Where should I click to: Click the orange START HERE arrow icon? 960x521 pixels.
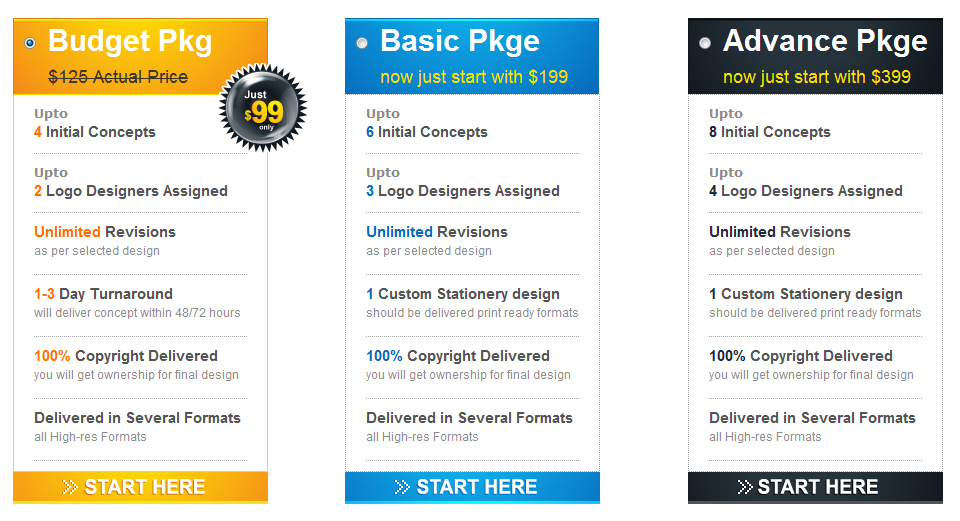[70, 487]
